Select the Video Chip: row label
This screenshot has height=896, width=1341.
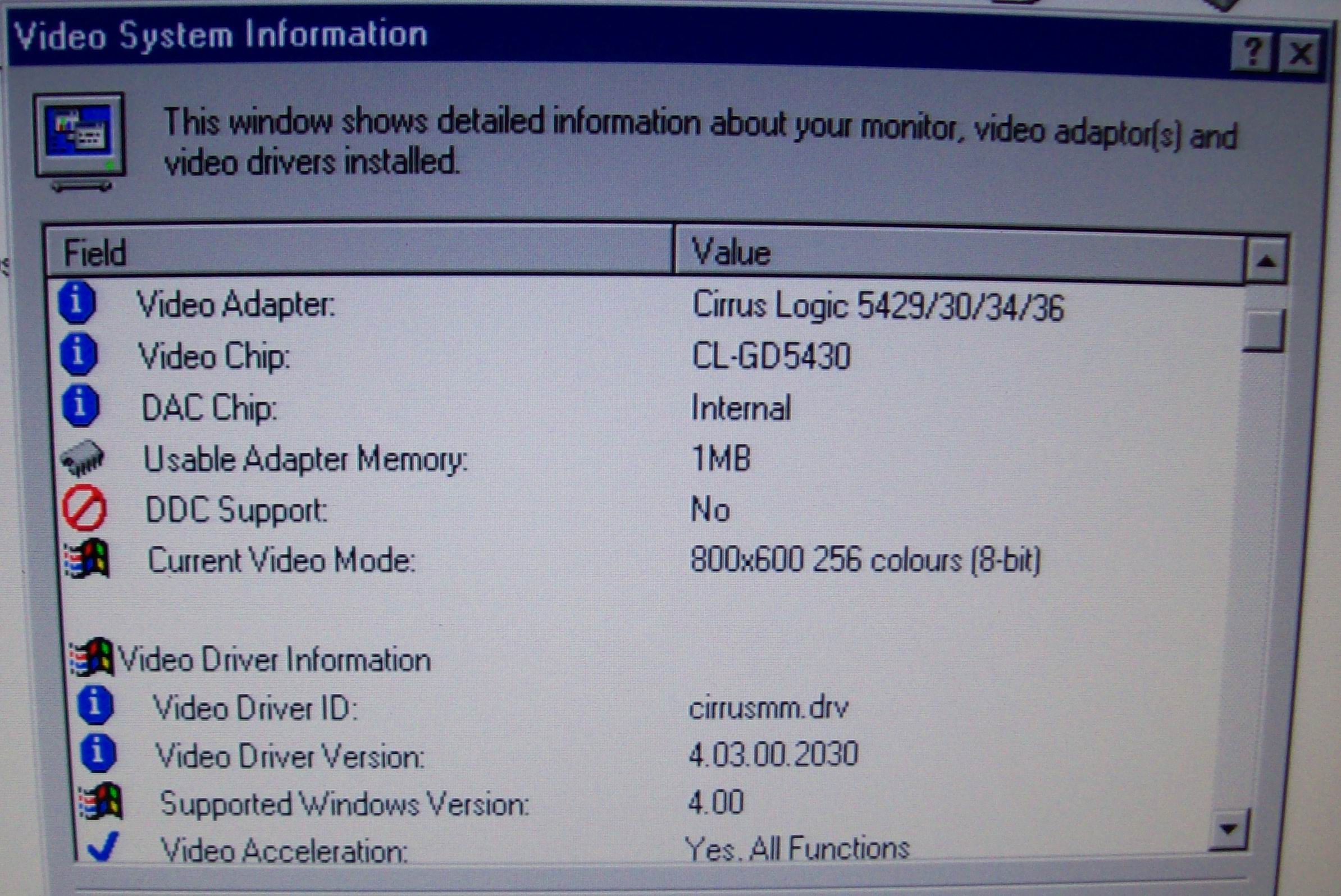(215, 356)
